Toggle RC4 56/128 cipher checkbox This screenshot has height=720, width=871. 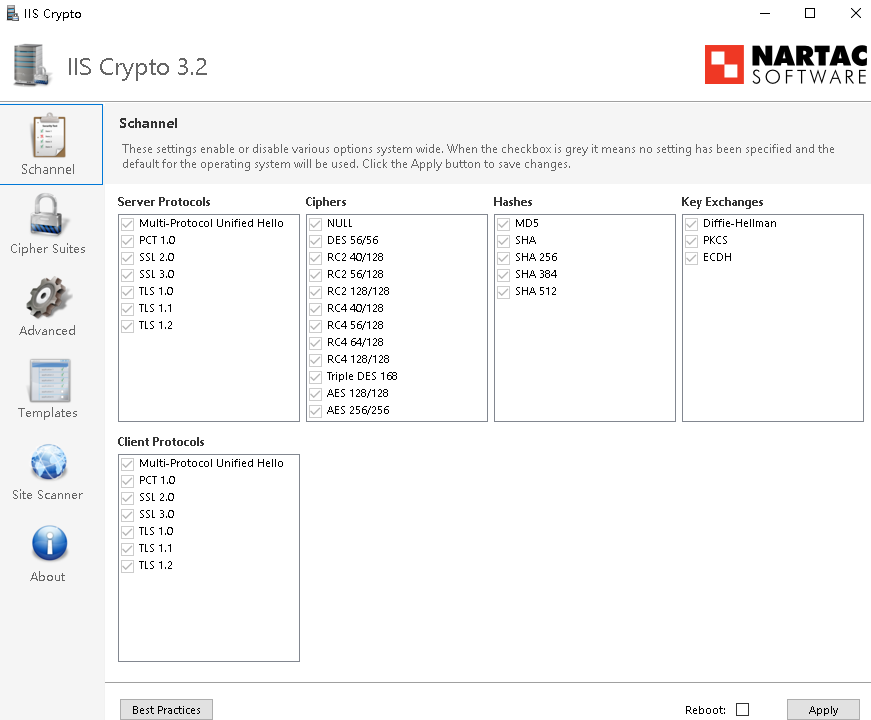pos(316,326)
